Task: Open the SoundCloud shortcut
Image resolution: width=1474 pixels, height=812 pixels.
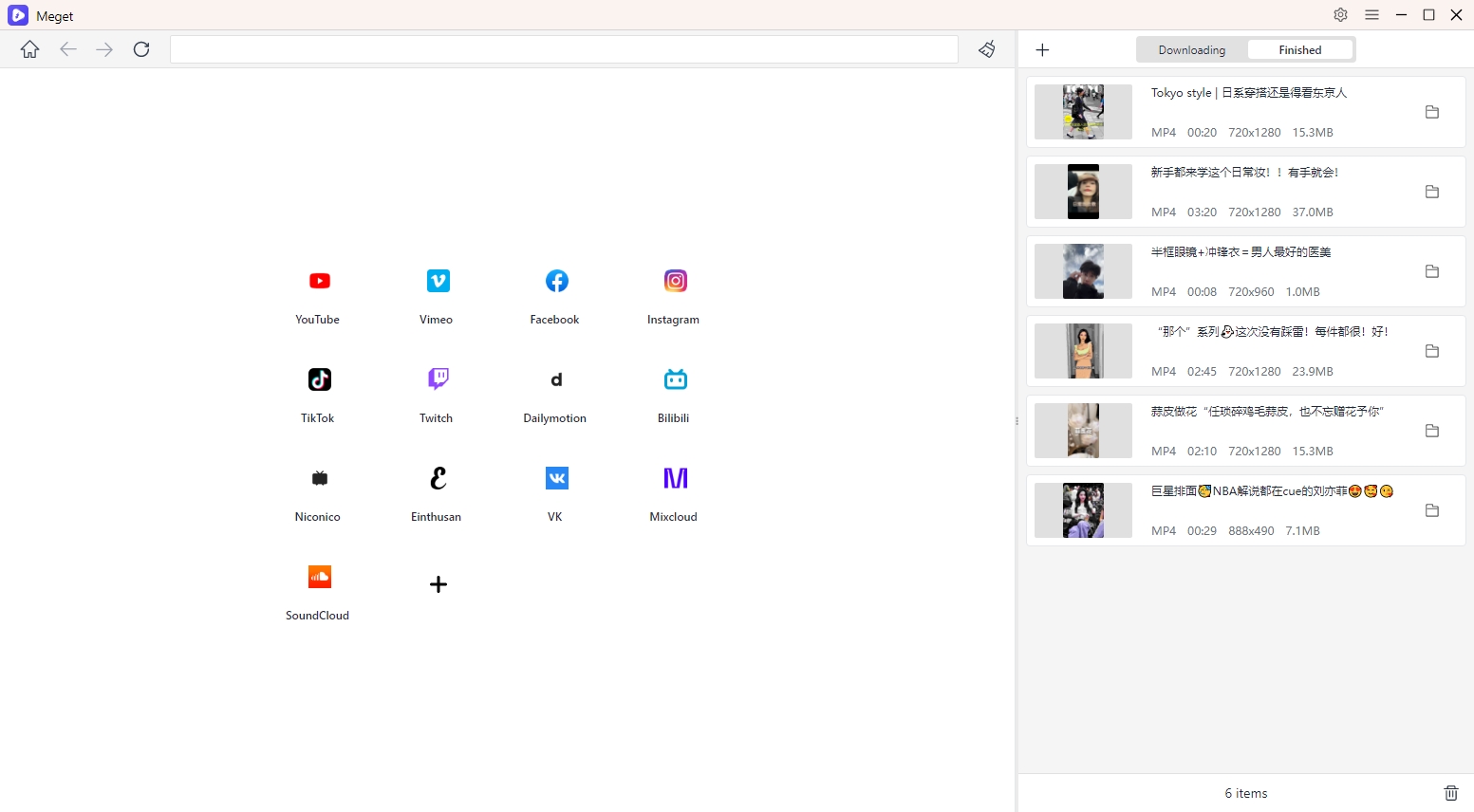Action: 319,577
